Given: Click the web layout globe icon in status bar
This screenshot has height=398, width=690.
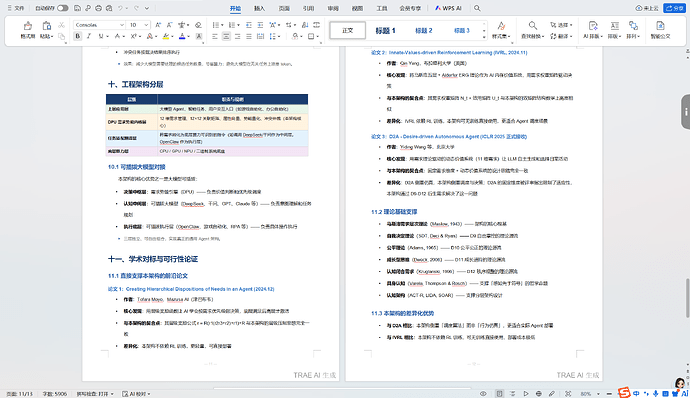Looking at the screenshot, I should point(539,394).
